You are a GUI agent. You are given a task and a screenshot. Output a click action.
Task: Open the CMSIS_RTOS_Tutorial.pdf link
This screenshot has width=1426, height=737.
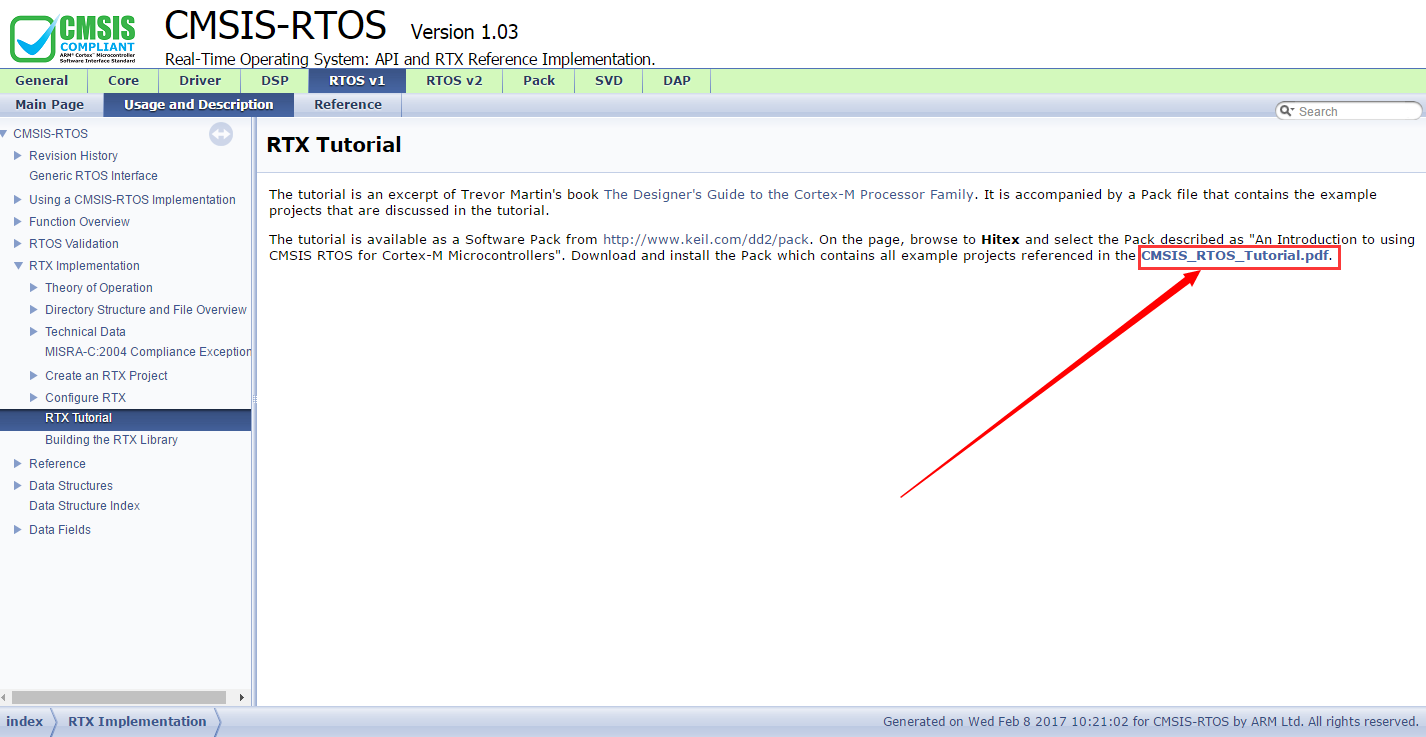click(1235, 256)
